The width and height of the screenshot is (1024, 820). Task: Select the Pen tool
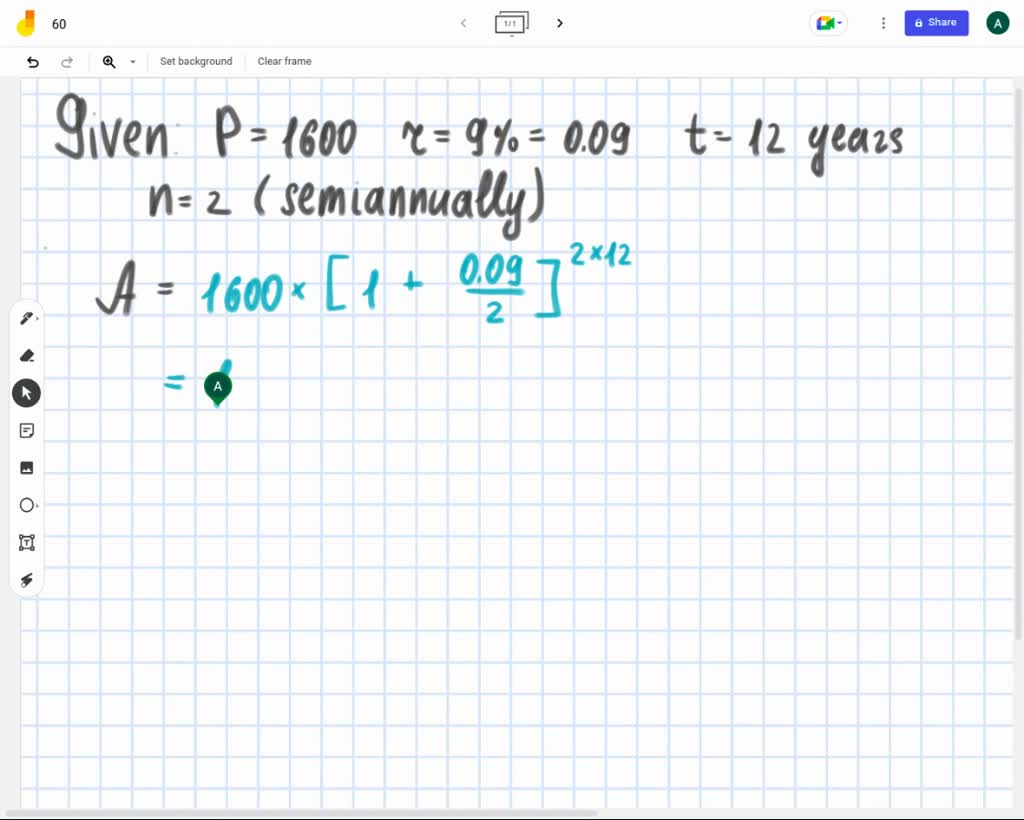point(27,317)
